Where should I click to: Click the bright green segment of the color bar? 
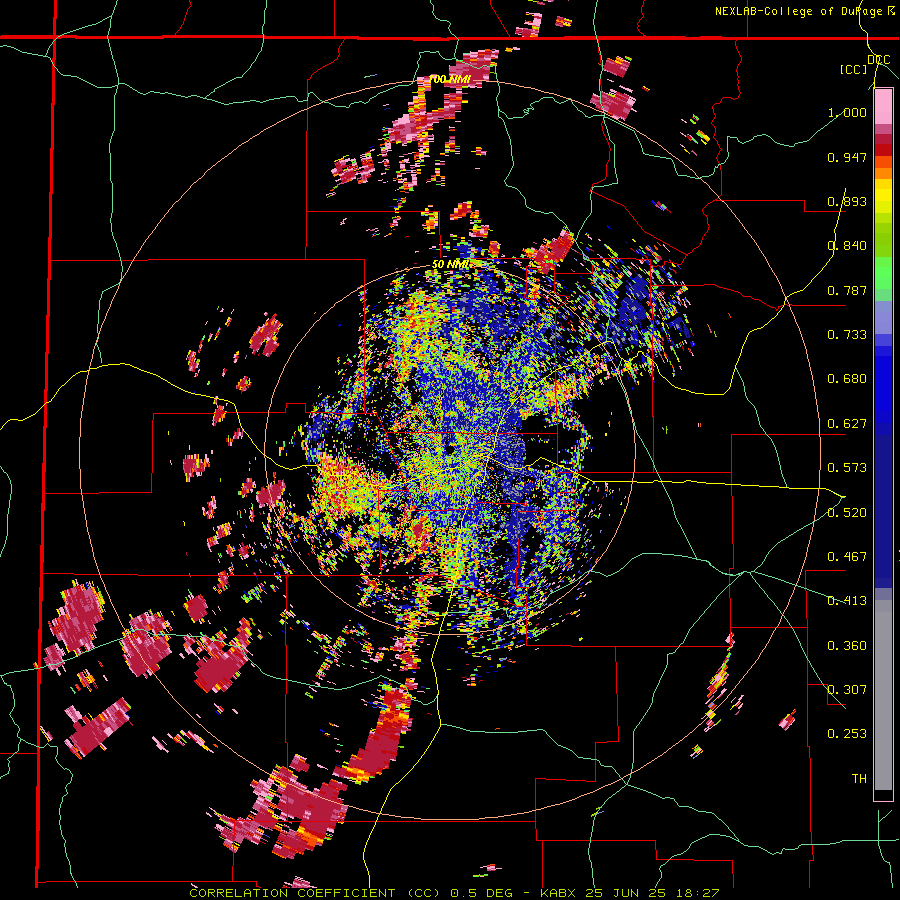pos(883,273)
